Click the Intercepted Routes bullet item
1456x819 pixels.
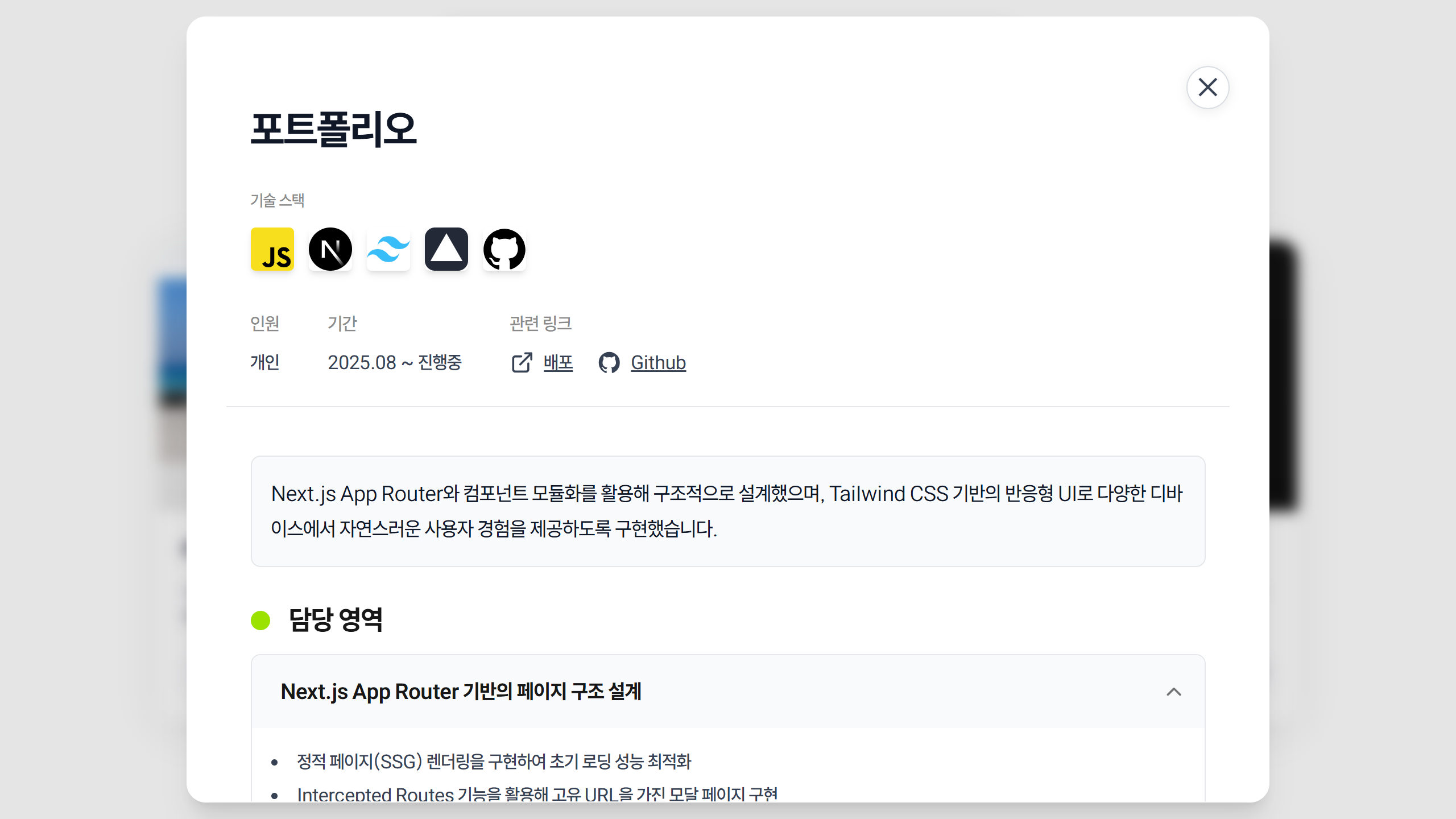(x=537, y=794)
